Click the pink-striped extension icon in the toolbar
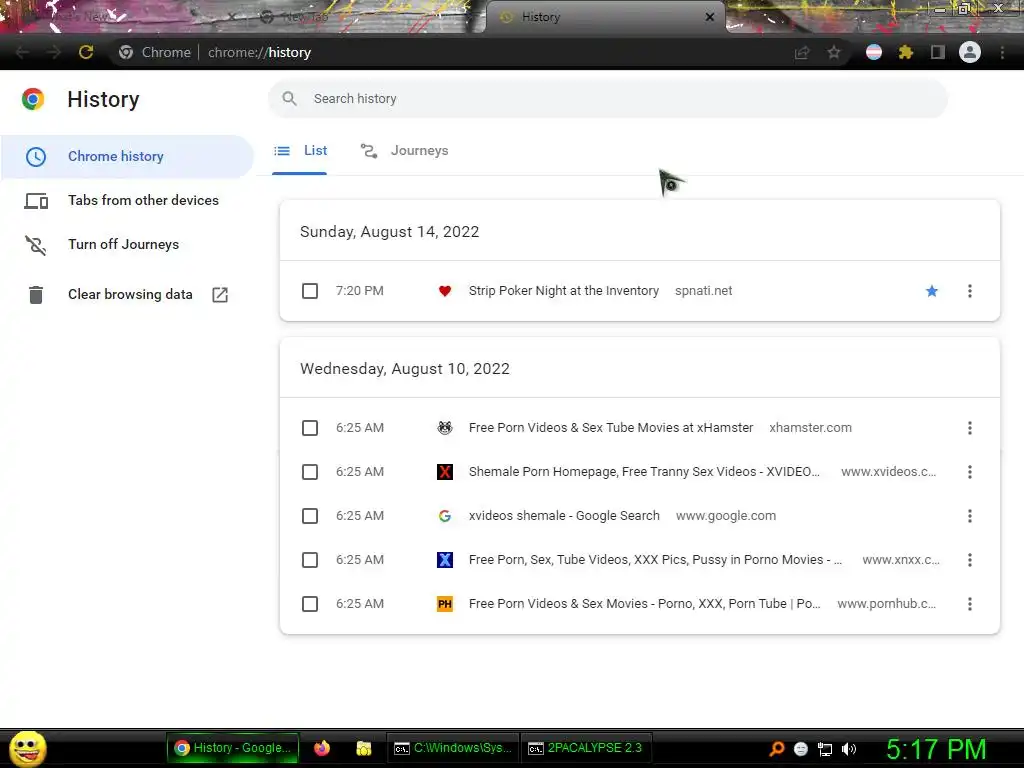Screen dimensions: 1024x768 click(x=874, y=52)
